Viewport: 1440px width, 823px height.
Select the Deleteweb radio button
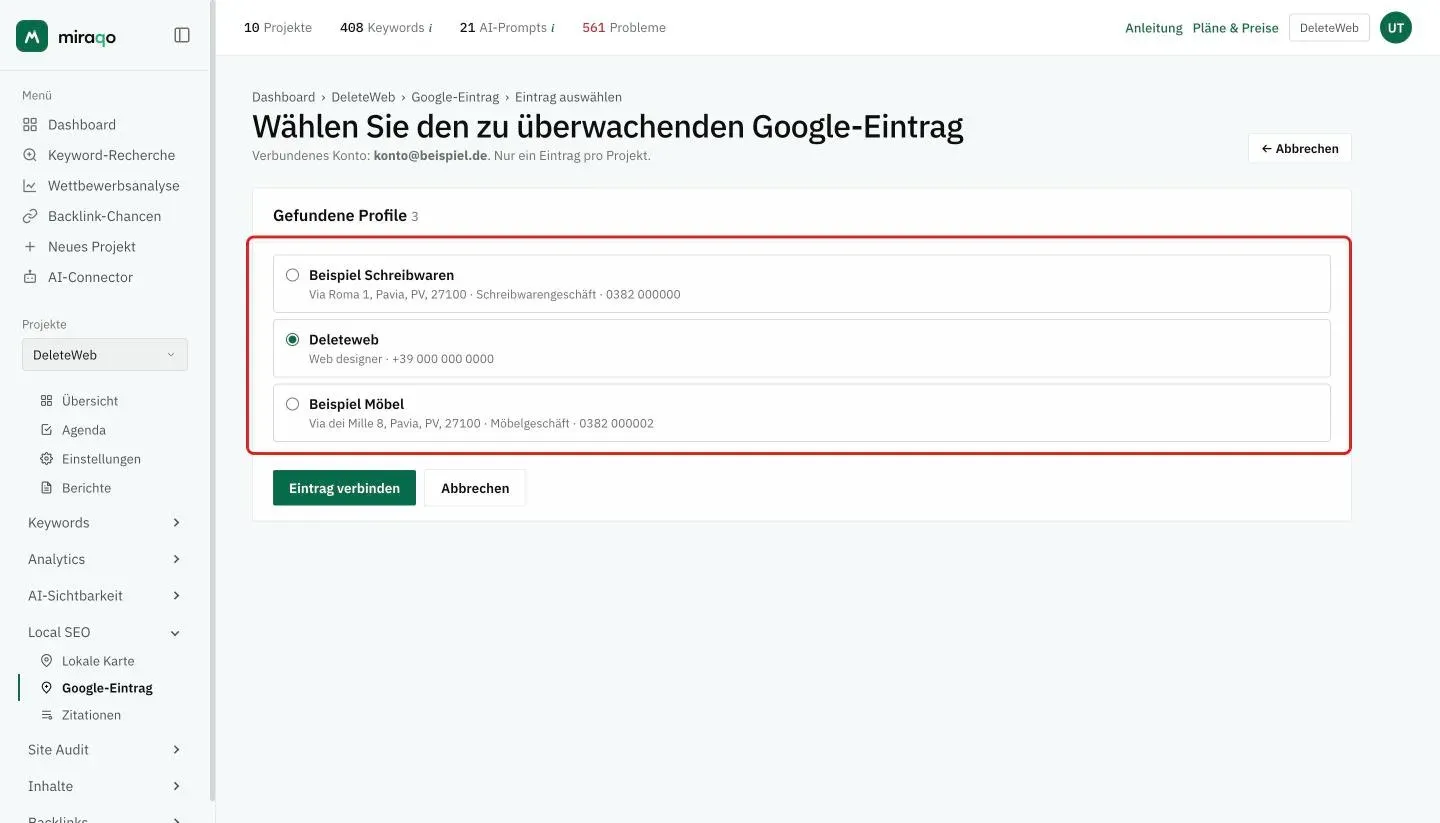point(293,340)
